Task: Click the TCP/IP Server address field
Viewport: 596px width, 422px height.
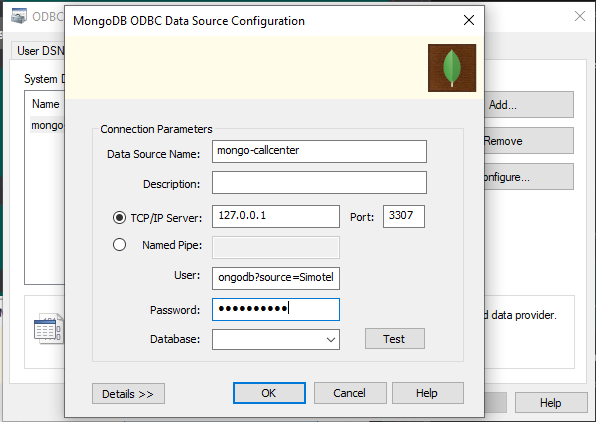Action: [x=276, y=216]
